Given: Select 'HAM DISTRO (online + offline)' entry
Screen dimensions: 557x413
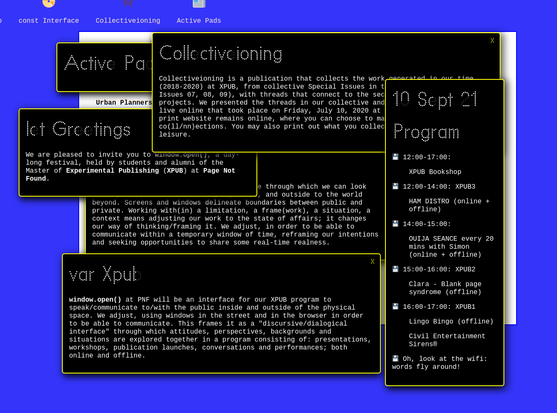Looking at the screenshot, I should point(449,205).
